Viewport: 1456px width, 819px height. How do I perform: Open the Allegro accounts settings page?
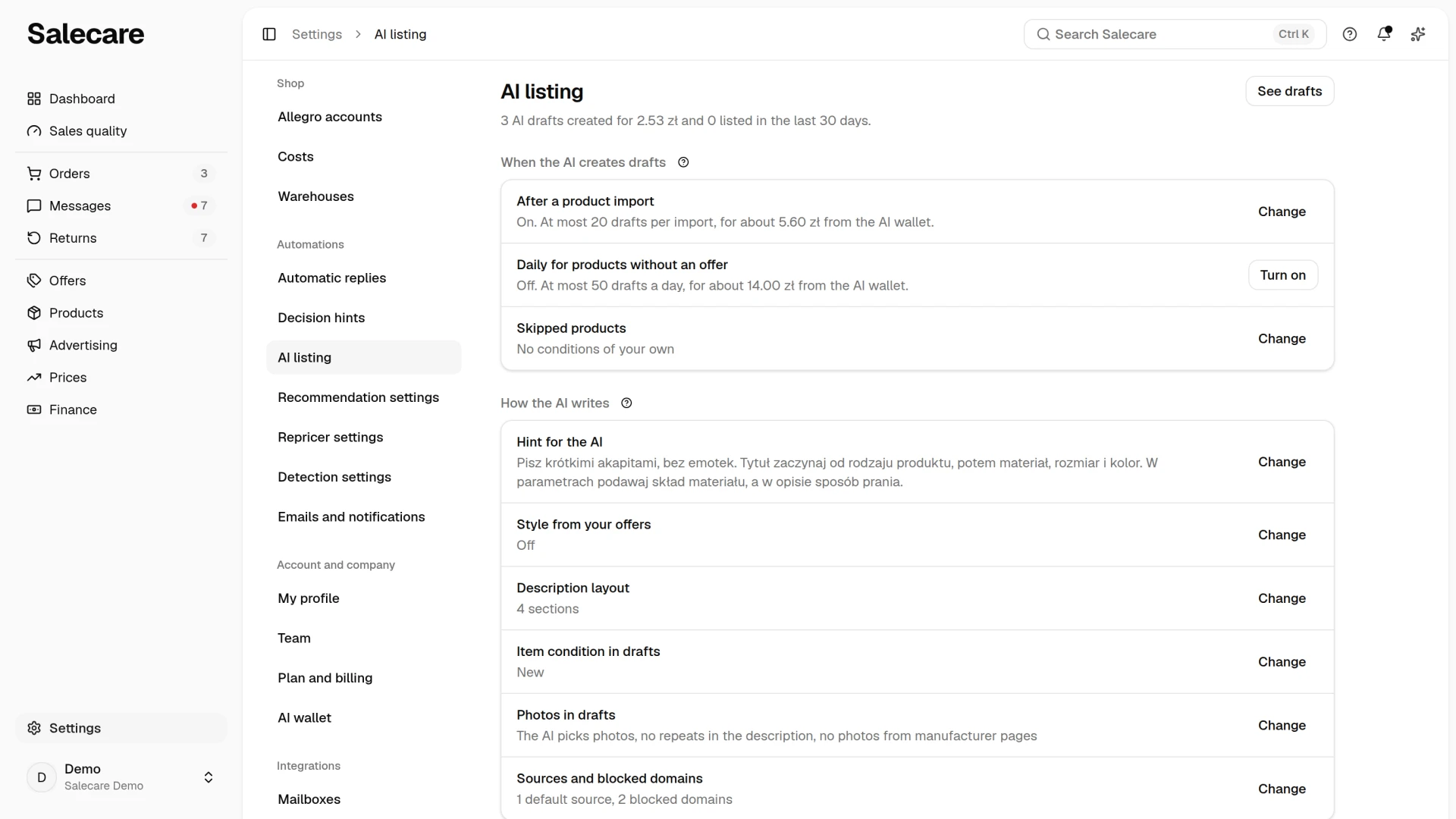pos(363,117)
